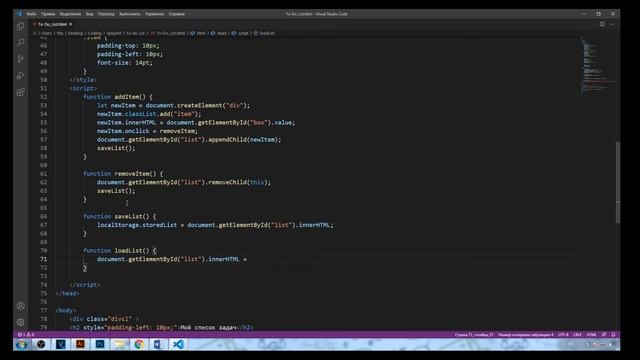Click the function removeItem() declaration text
The image size is (640, 360).
tap(123, 174)
